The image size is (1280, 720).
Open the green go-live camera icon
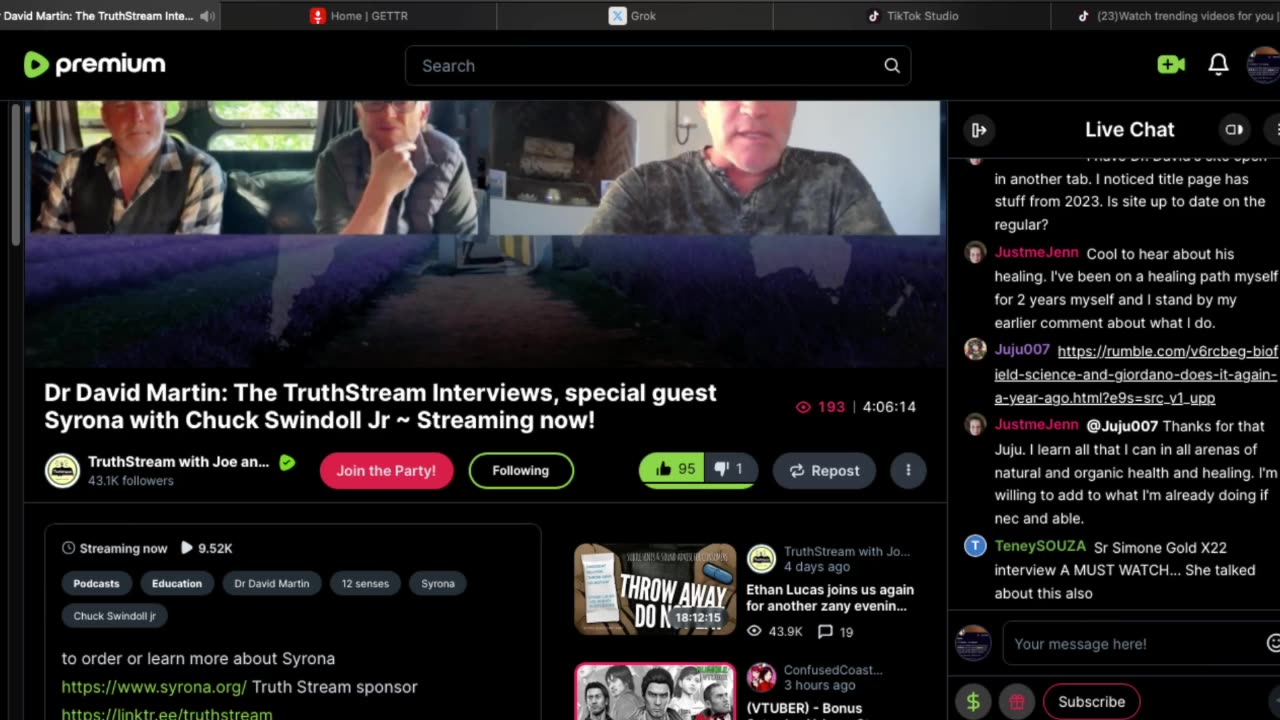pos(1171,65)
